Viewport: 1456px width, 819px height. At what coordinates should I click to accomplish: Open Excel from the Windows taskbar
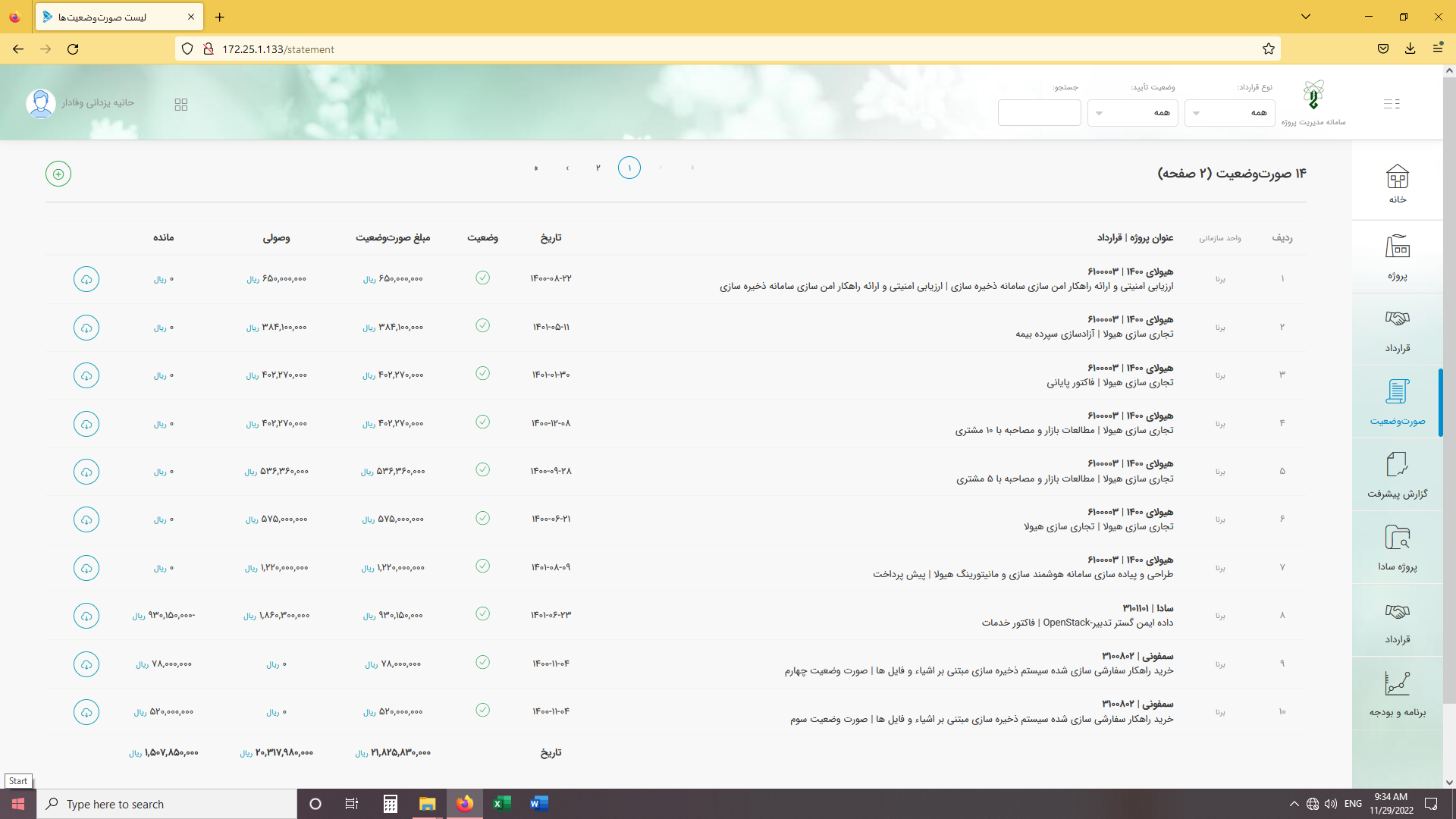[x=502, y=804]
